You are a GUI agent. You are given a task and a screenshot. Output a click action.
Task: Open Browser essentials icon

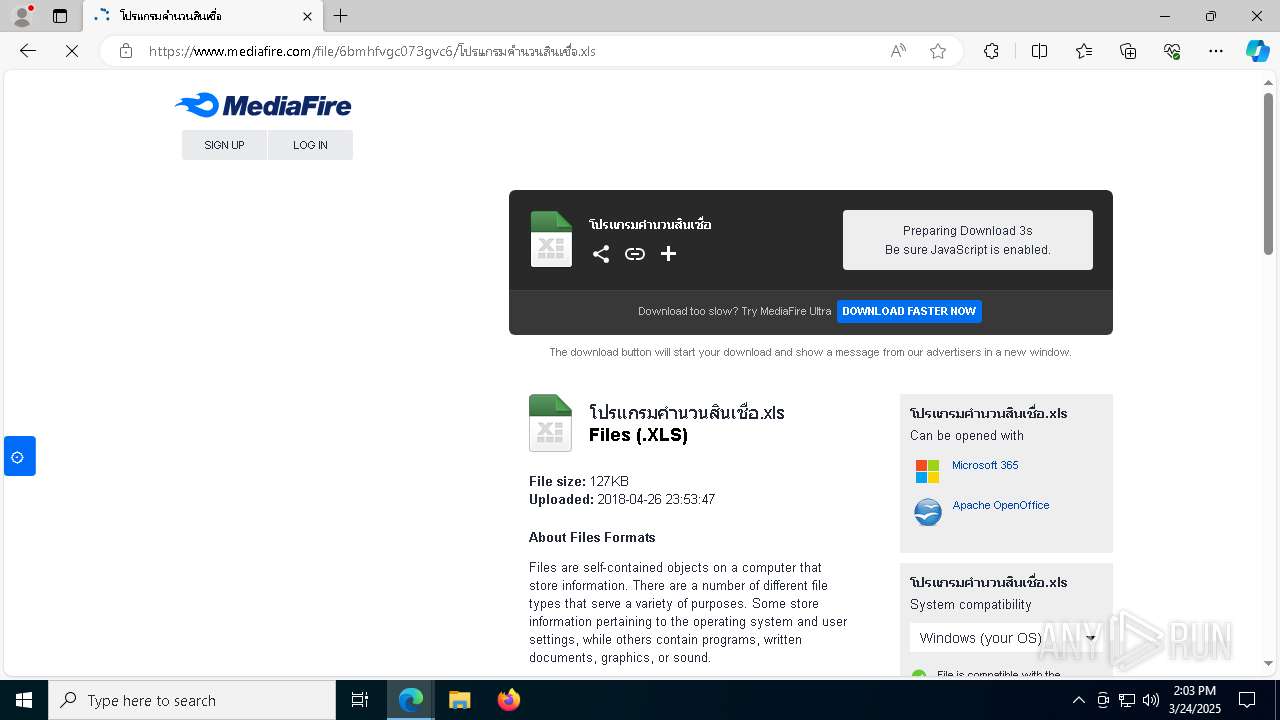click(1172, 51)
